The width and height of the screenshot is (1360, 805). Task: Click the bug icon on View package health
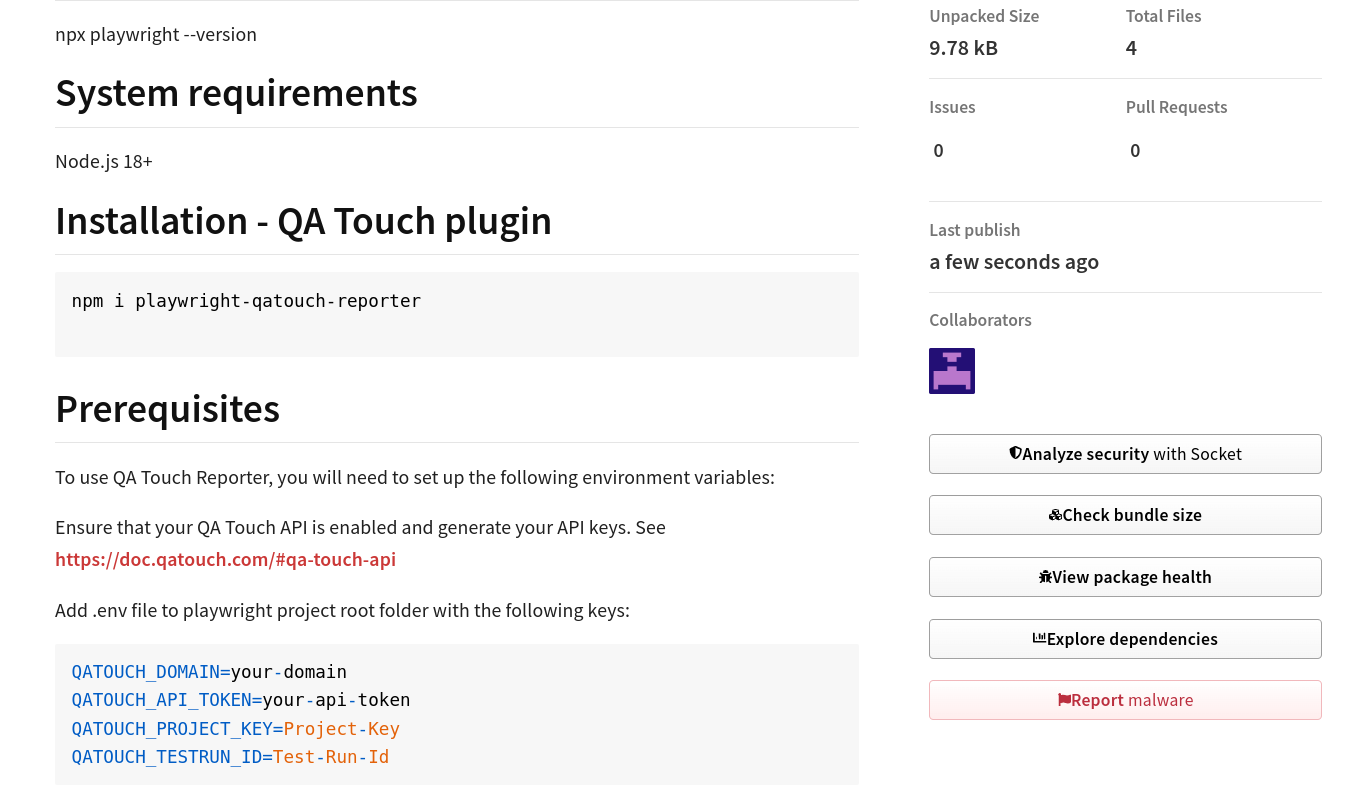(1045, 577)
